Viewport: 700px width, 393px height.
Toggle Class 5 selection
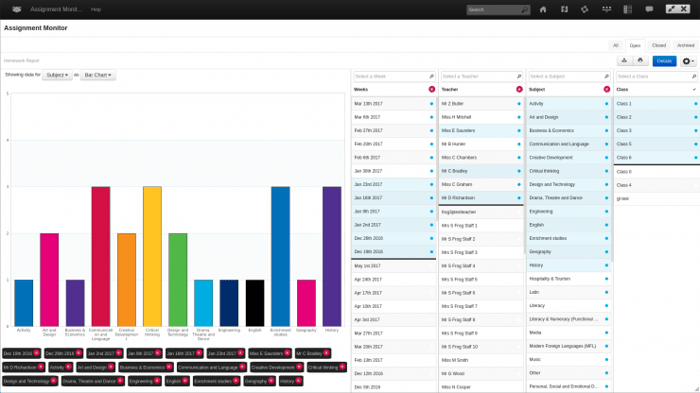(657, 144)
